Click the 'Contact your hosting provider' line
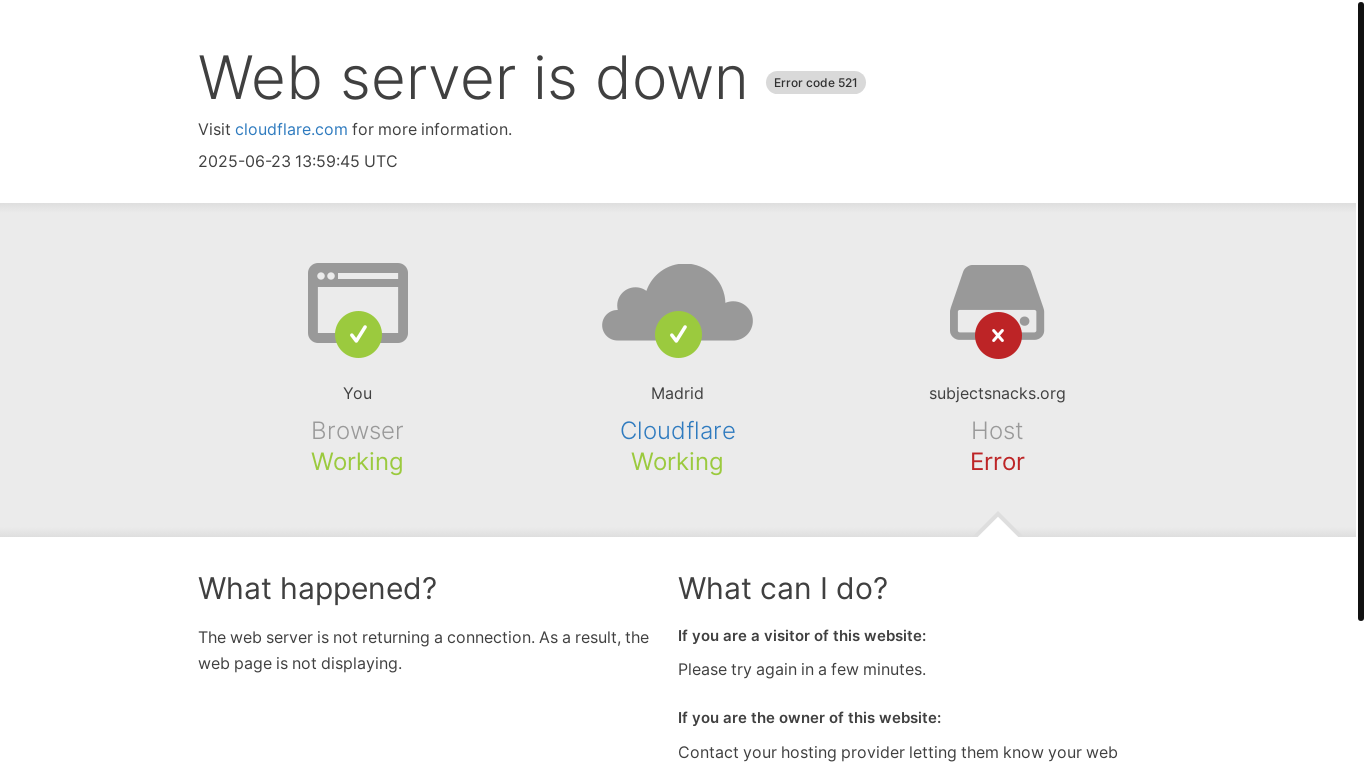Viewport: 1366px width, 768px height. coord(898,752)
